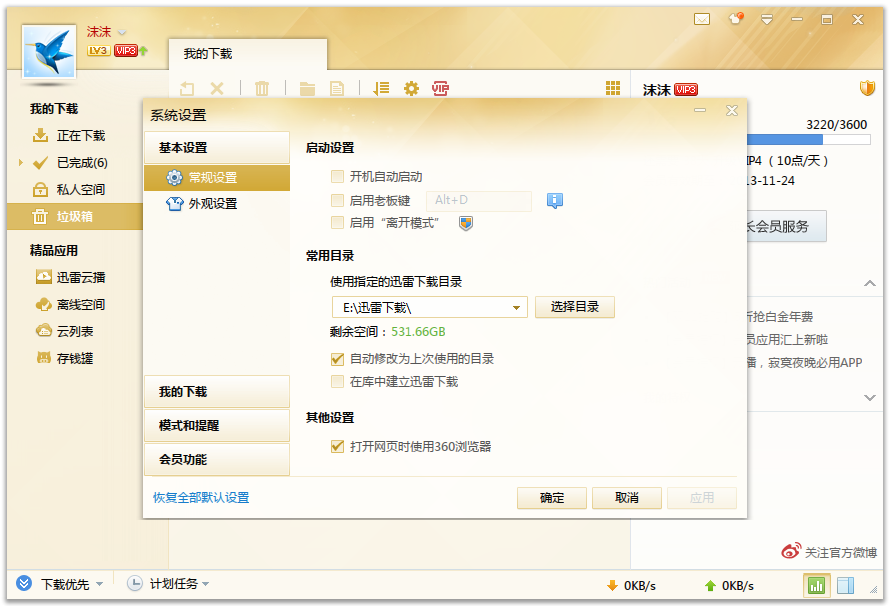Open the folder toolbar icon
Image resolution: width=890 pixels, height=606 pixels.
coord(307,89)
